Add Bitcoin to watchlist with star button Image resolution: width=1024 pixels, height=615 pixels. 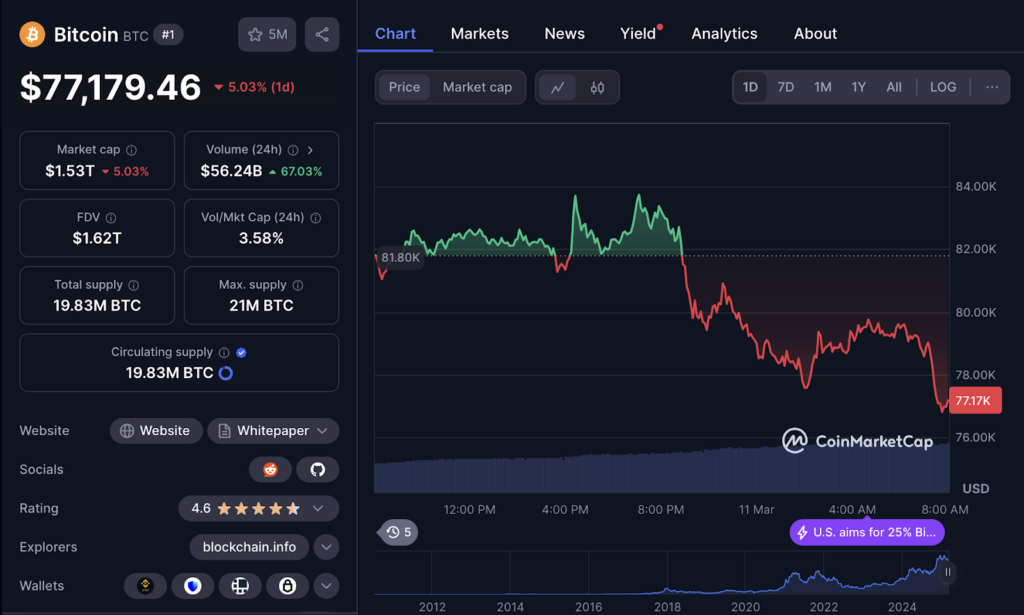click(267, 34)
